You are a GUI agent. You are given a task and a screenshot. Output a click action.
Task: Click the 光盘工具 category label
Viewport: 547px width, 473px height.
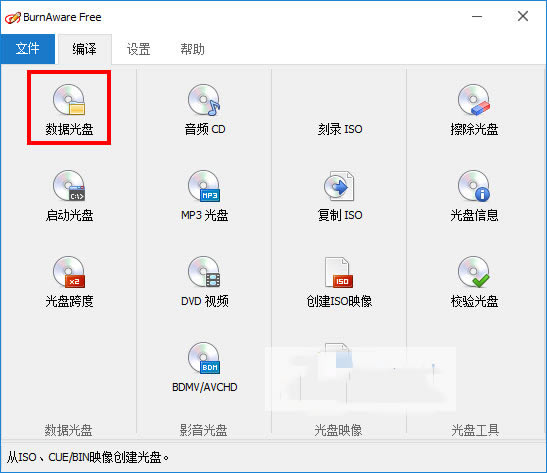pyautogui.click(x=475, y=430)
